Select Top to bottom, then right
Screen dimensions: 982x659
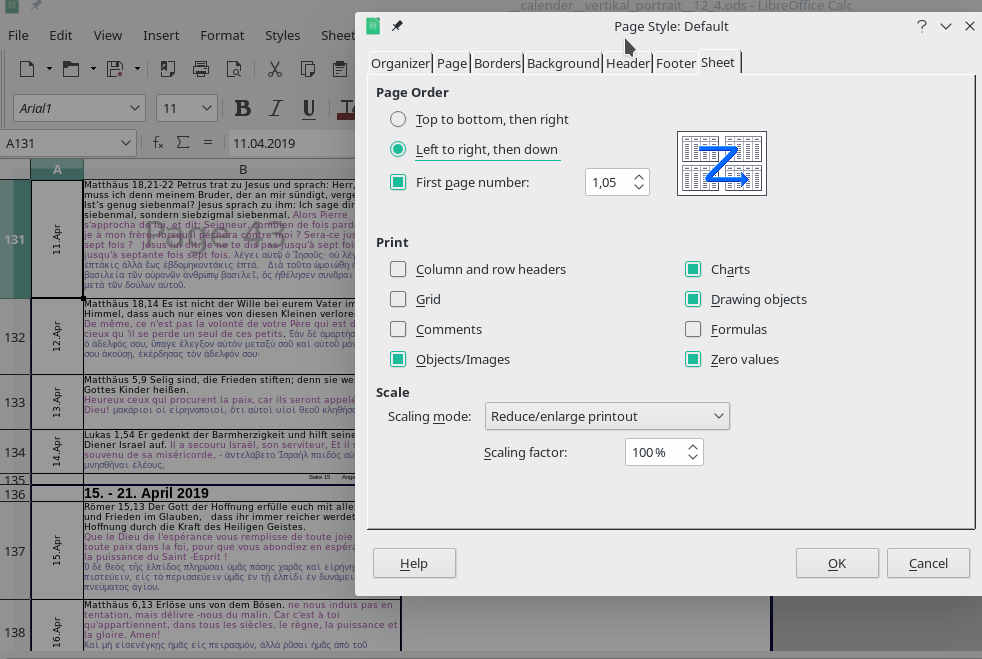point(398,119)
